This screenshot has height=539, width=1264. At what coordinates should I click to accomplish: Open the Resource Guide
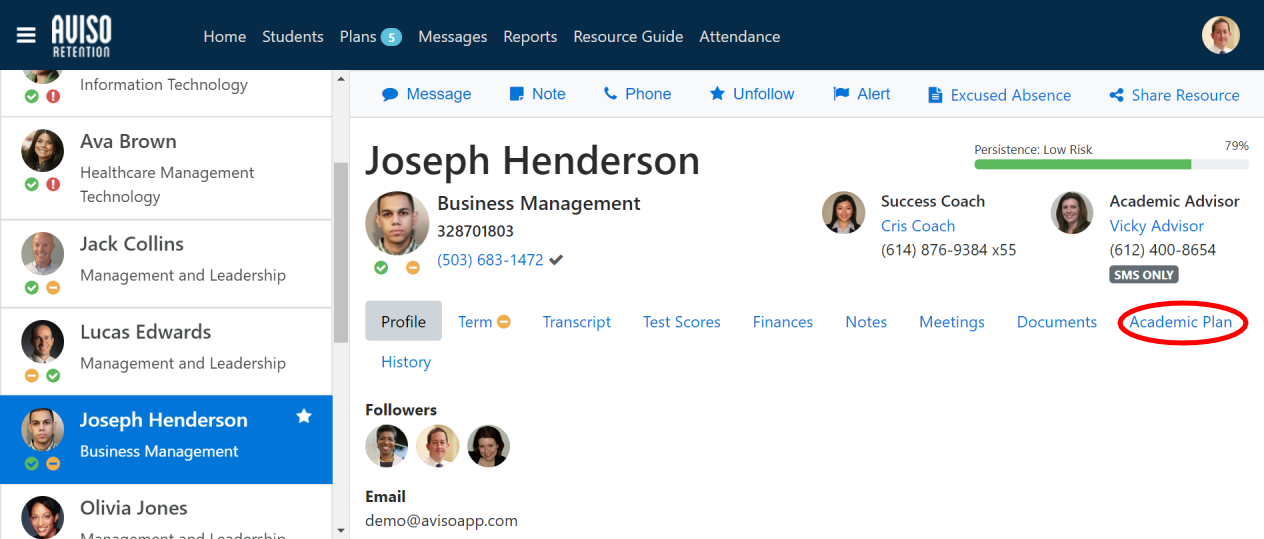628,36
